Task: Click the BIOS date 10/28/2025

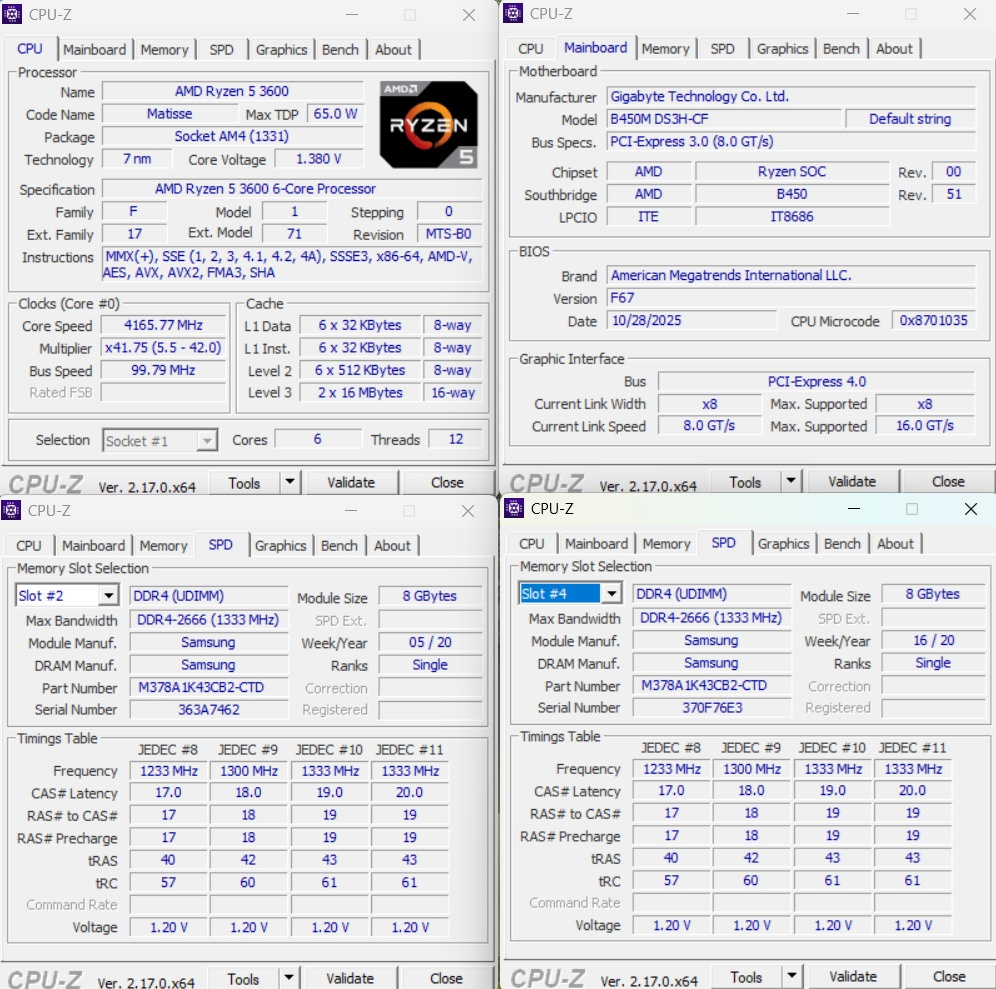Action: (x=692, y=321)
